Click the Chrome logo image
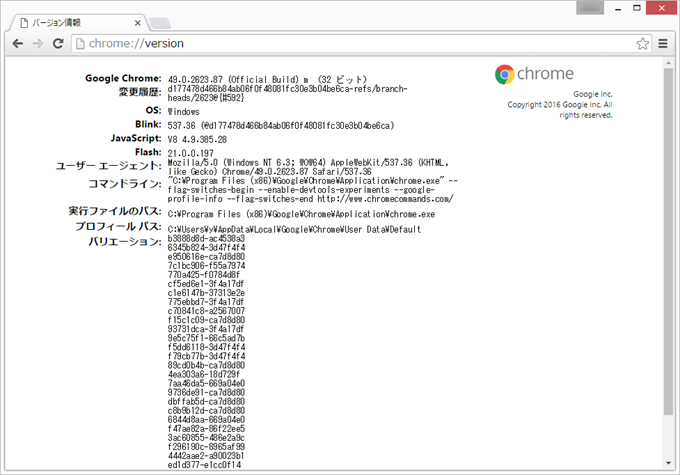 (534, 74)
